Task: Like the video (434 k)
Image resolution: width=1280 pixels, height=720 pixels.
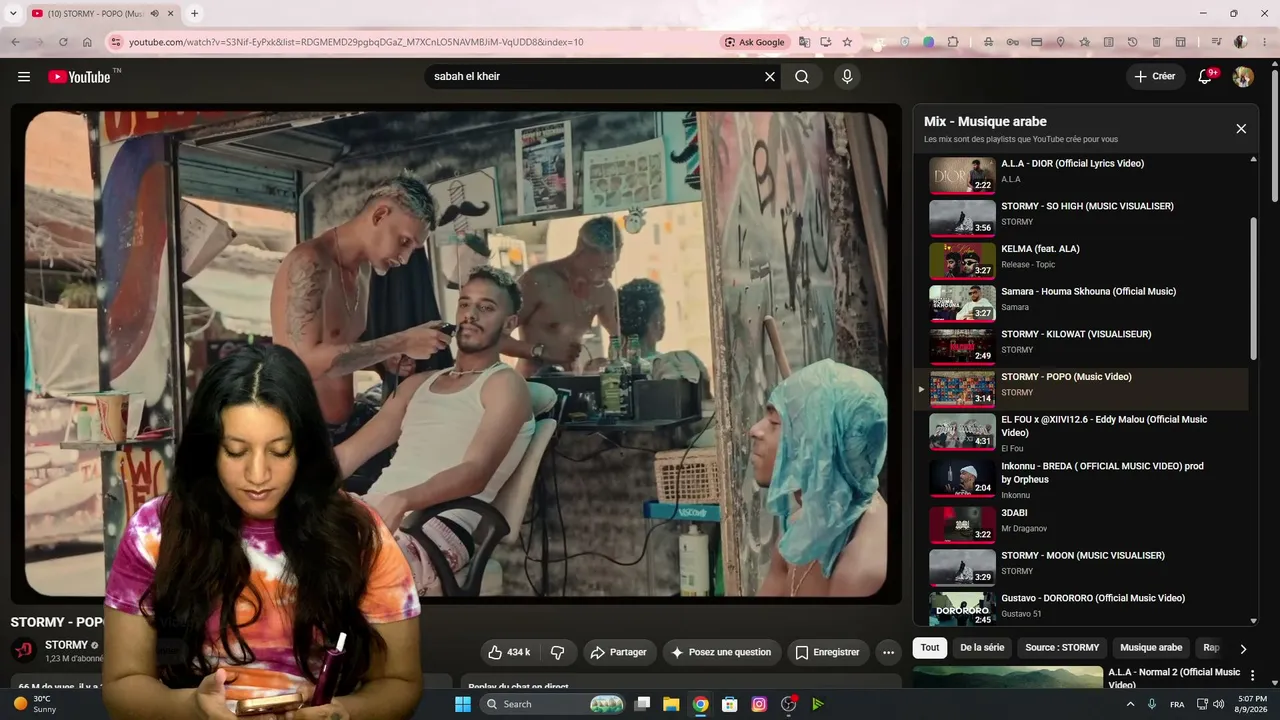Action: coord(510,652)
